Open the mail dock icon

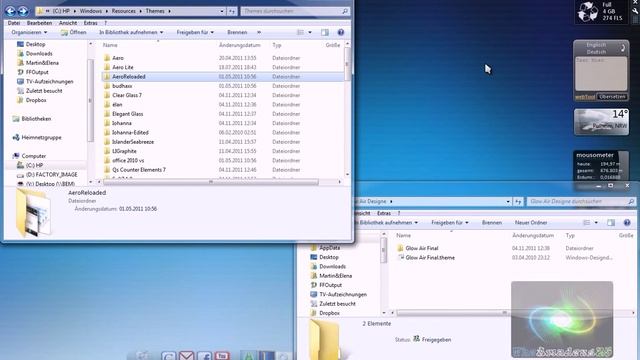coord(187,356)
